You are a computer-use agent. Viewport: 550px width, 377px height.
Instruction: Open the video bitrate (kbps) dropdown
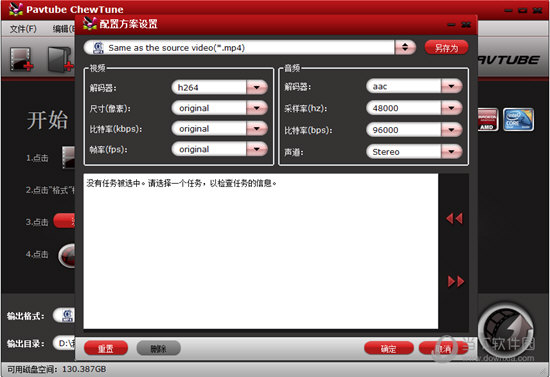(x=257, y=129)
